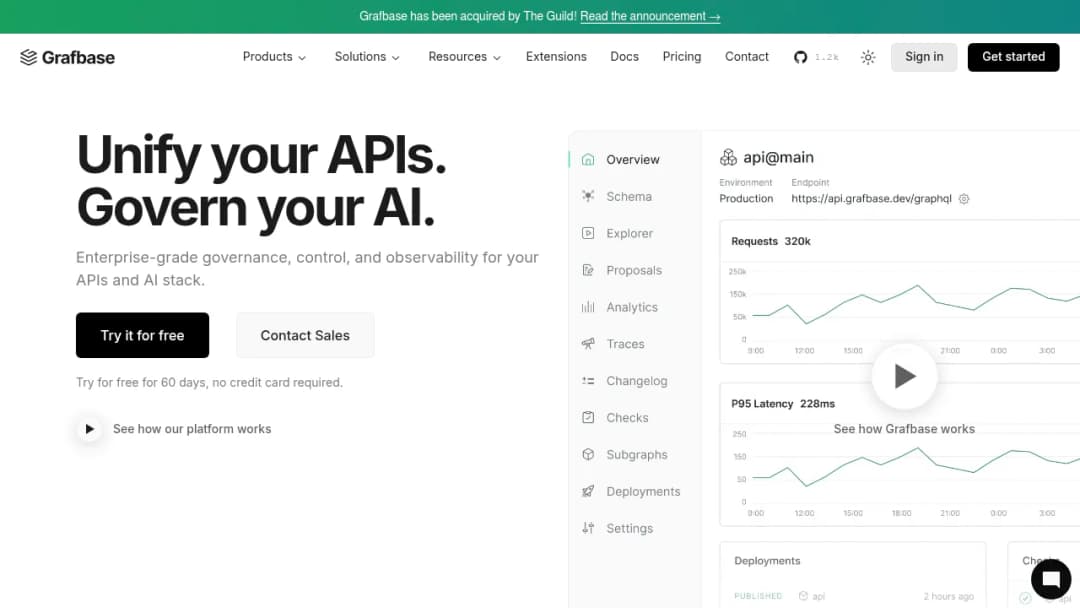1080x608 pixels.
Task: Click the Contact Sales button
Action: coord(305,335)
